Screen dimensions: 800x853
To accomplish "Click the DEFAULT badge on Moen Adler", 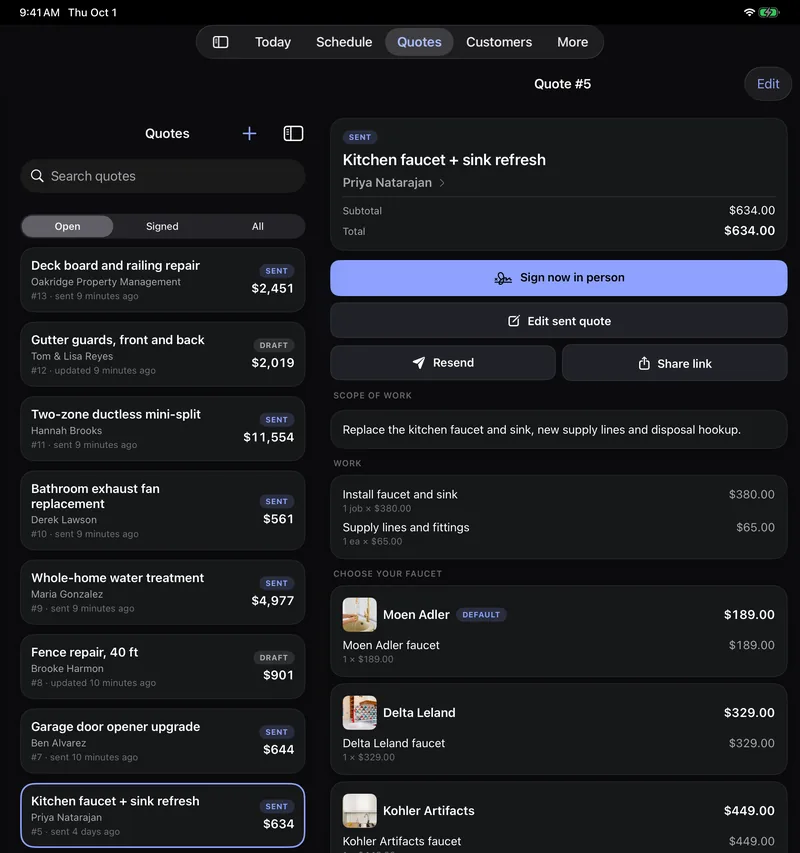I will (481, 615).
